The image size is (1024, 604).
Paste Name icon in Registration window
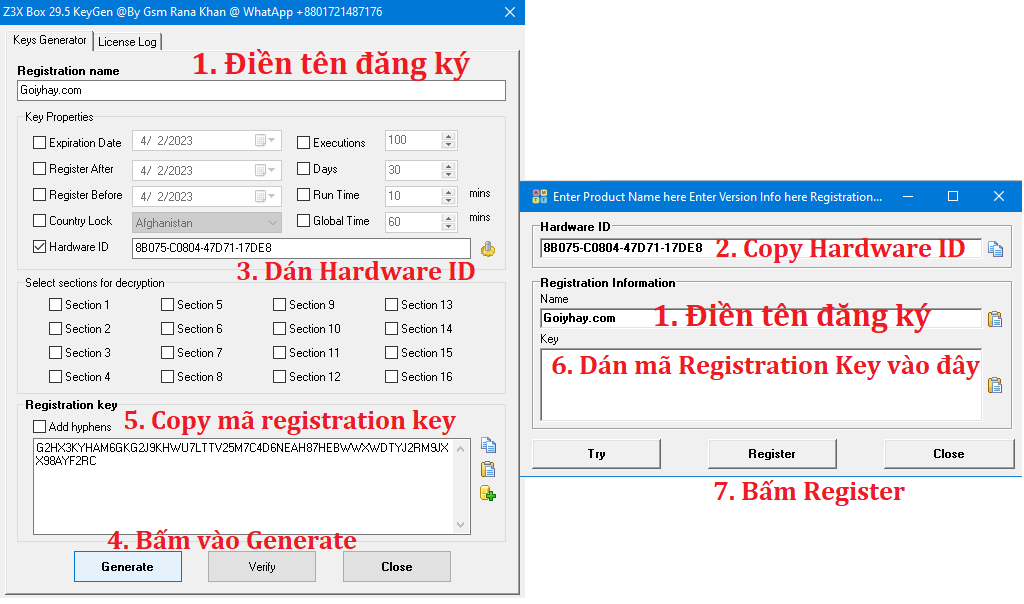[995, 319]
